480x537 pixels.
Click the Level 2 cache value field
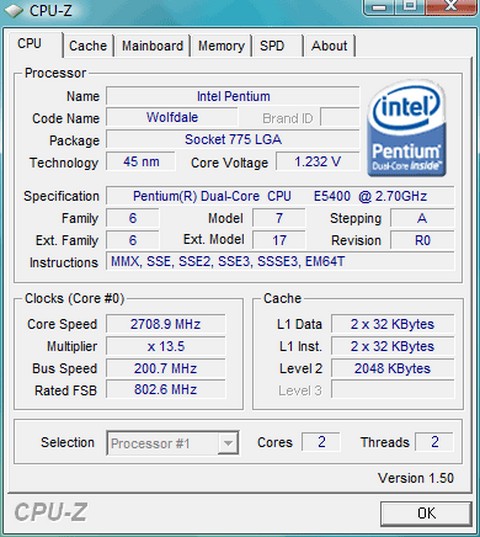pos(392,369)
